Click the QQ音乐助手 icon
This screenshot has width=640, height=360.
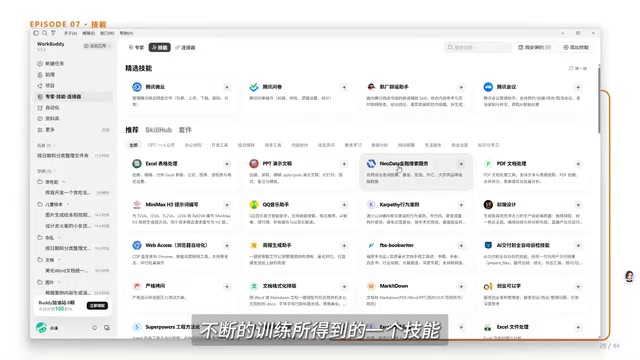tap(254, 204)
